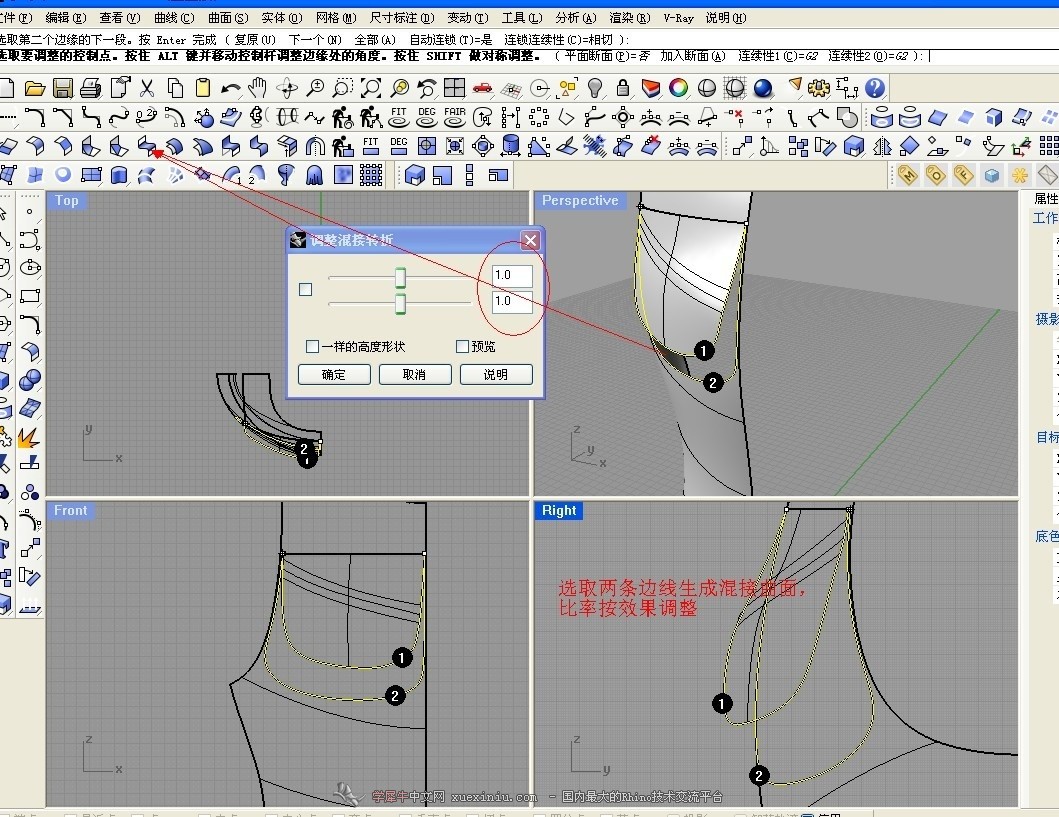
Task: Open the 曲线 menu
Action: [x=174, y=18]
